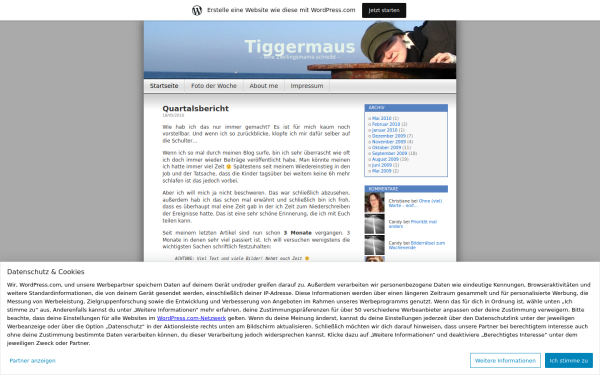Open the September 2009 archive

pos(390,153)
